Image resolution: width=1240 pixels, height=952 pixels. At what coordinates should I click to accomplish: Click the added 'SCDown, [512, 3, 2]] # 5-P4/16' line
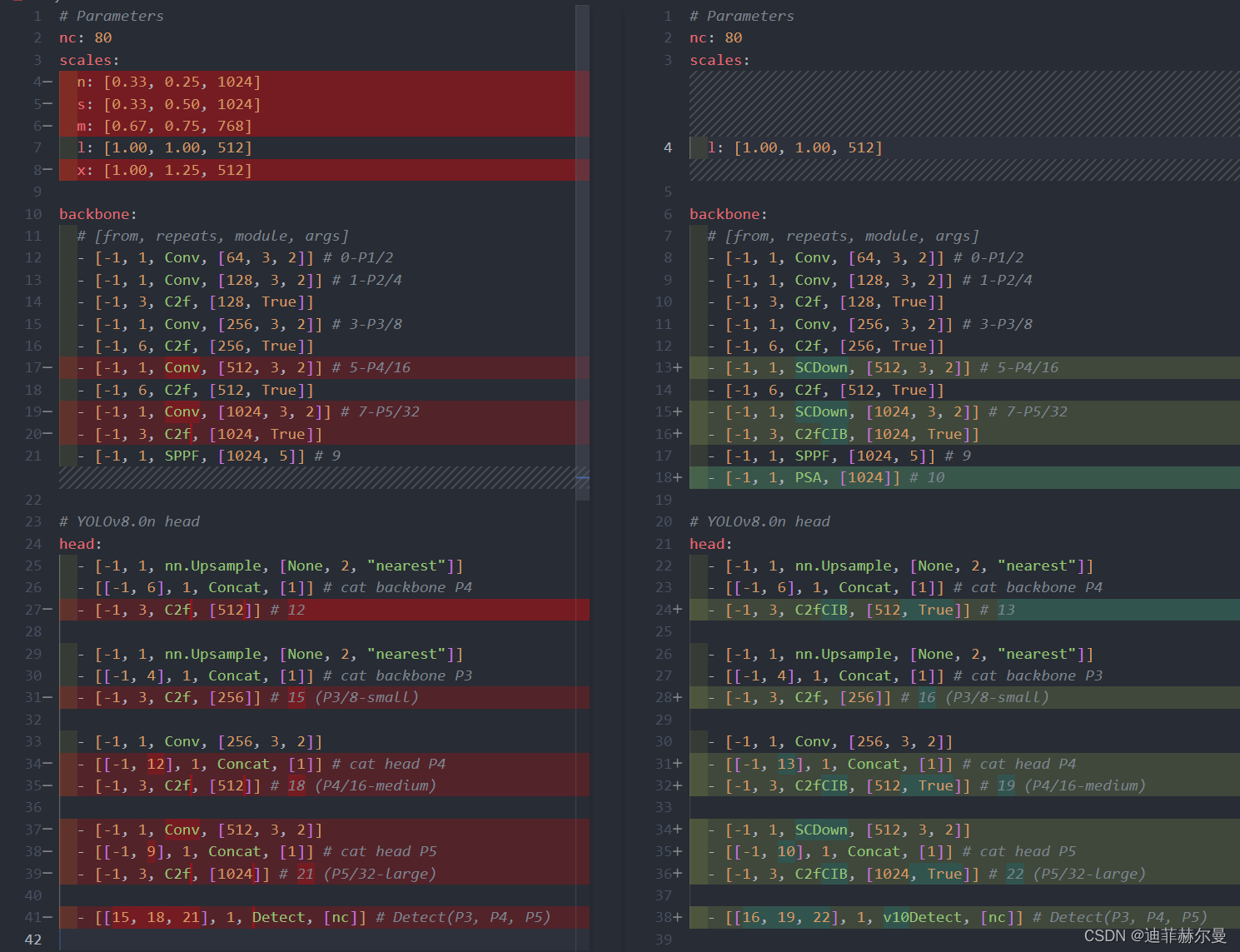coord(964,367)
